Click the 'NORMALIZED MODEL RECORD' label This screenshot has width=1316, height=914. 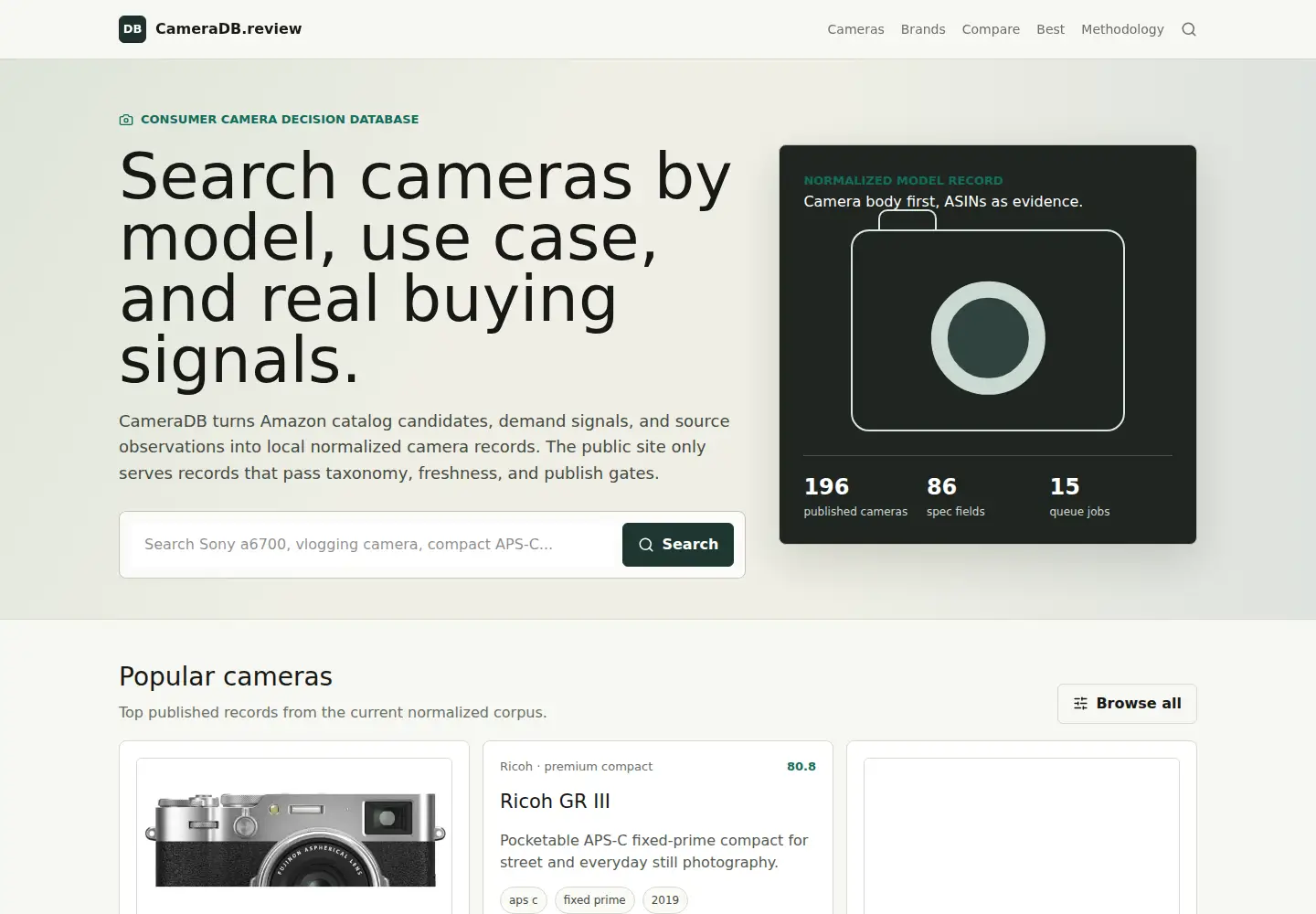coord(903,181)
